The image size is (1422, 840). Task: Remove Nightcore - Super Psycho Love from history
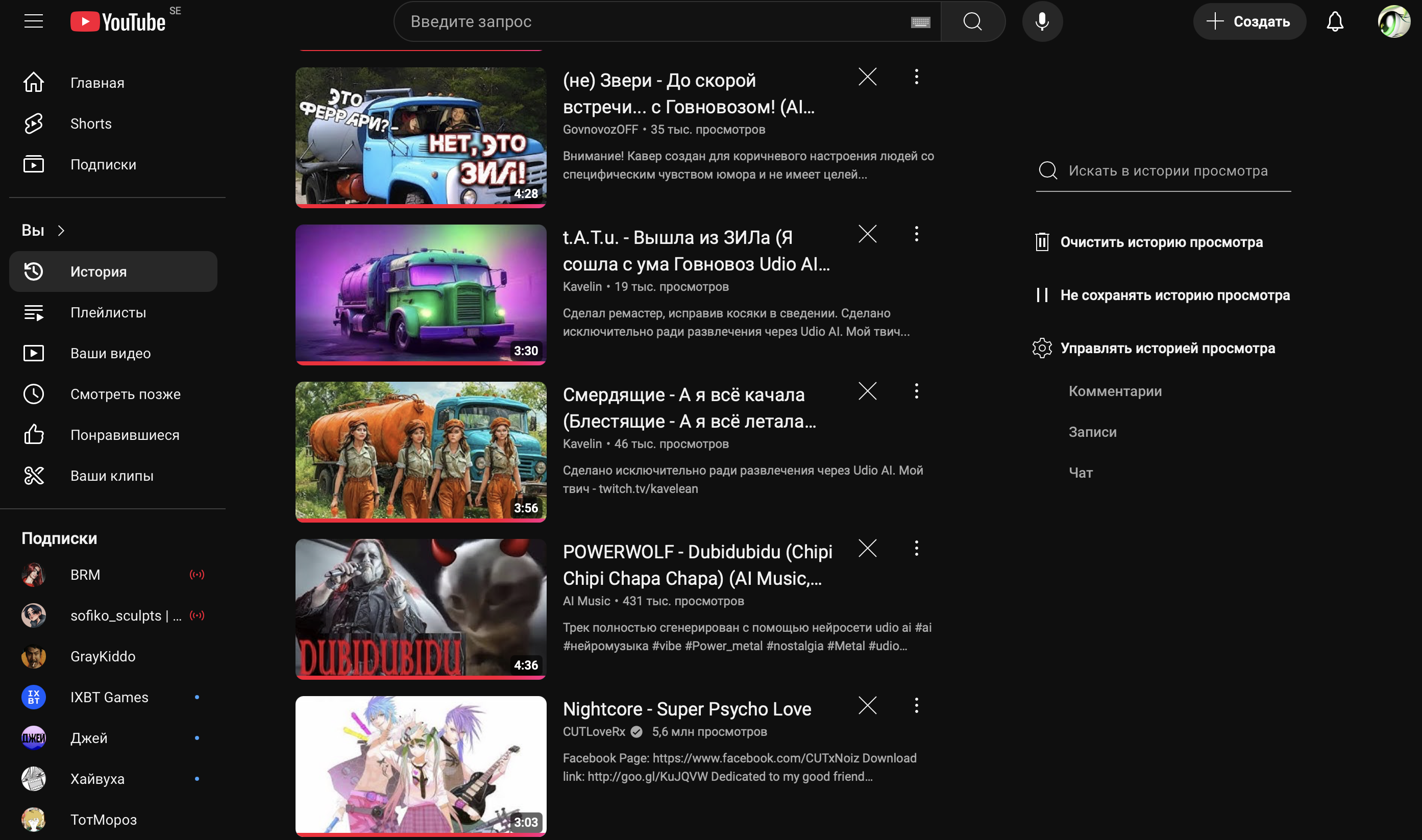[x=867, y=705]
